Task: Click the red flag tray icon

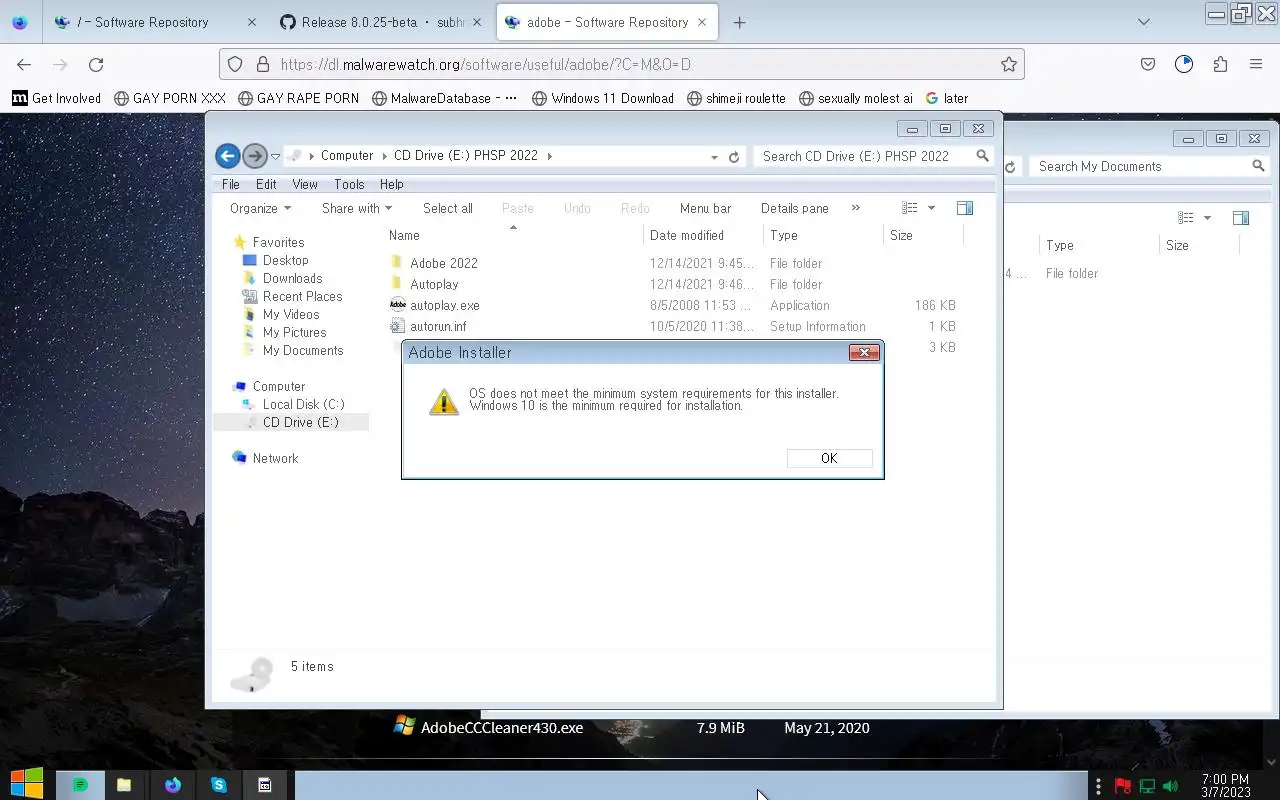Action: point(1123,786)
